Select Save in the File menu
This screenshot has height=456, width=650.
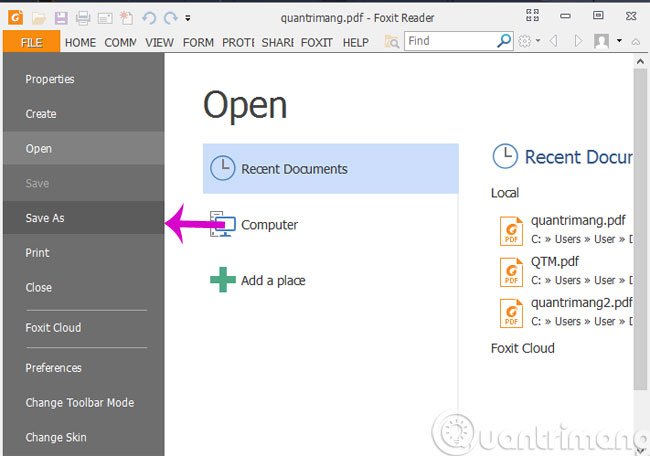84,183
